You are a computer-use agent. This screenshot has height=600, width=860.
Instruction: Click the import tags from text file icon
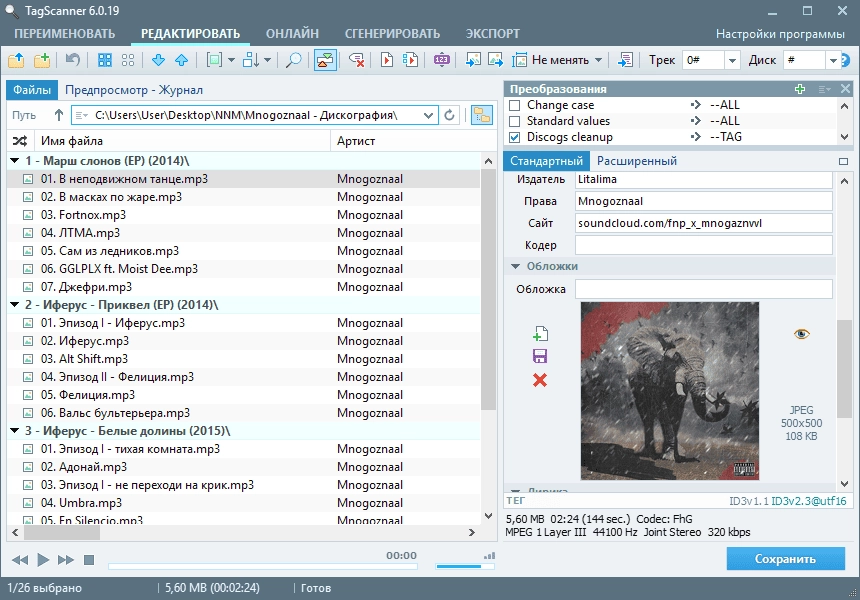click(625, 60)
